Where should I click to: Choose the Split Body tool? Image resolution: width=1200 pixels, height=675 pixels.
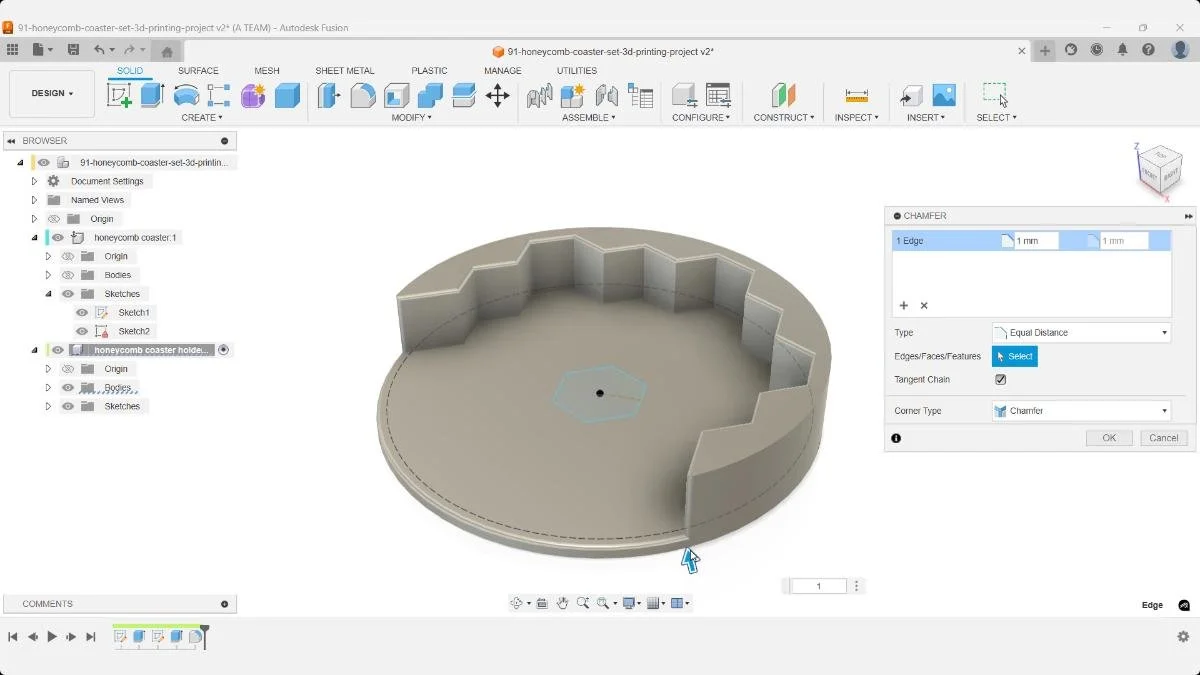[x=464, y=95]
